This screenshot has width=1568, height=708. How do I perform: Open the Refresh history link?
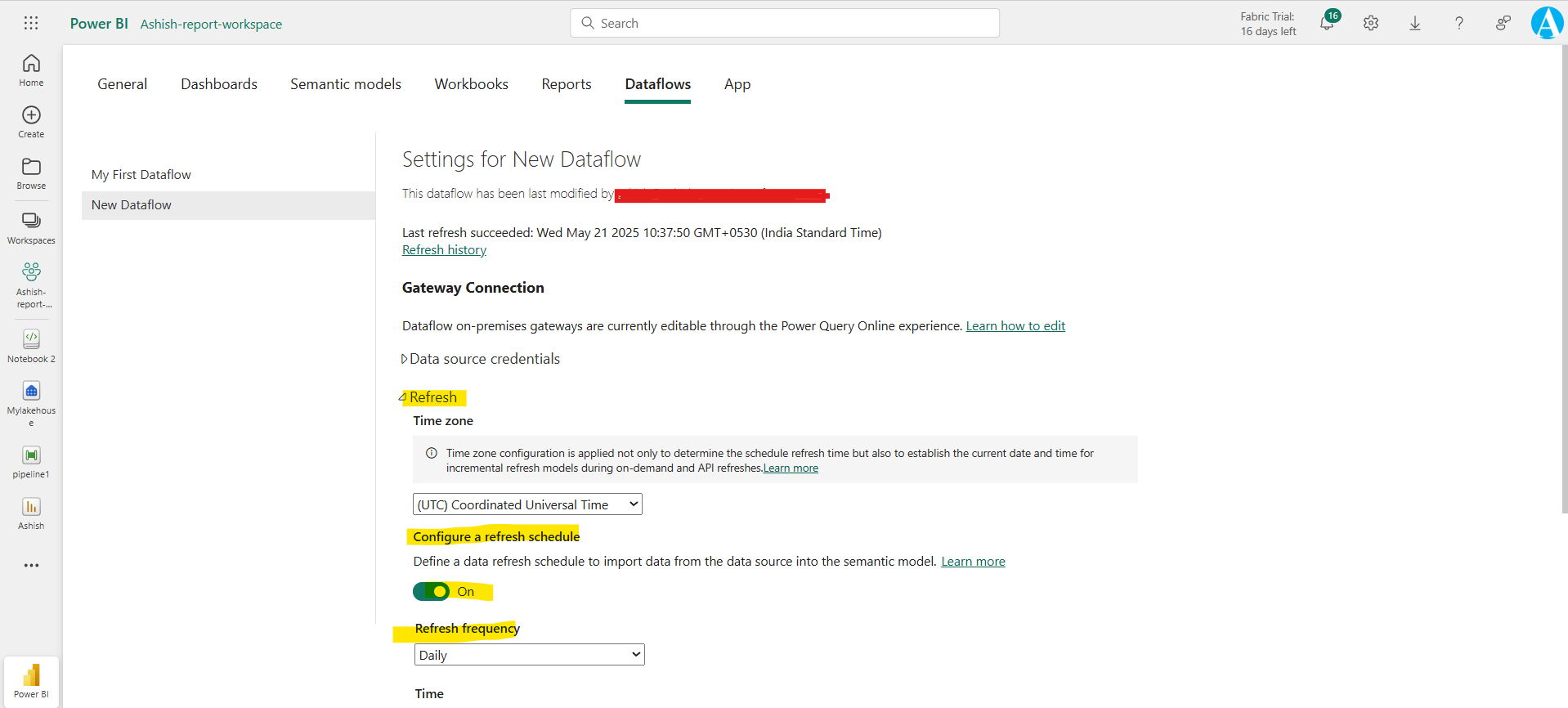[x=444, y=250]
